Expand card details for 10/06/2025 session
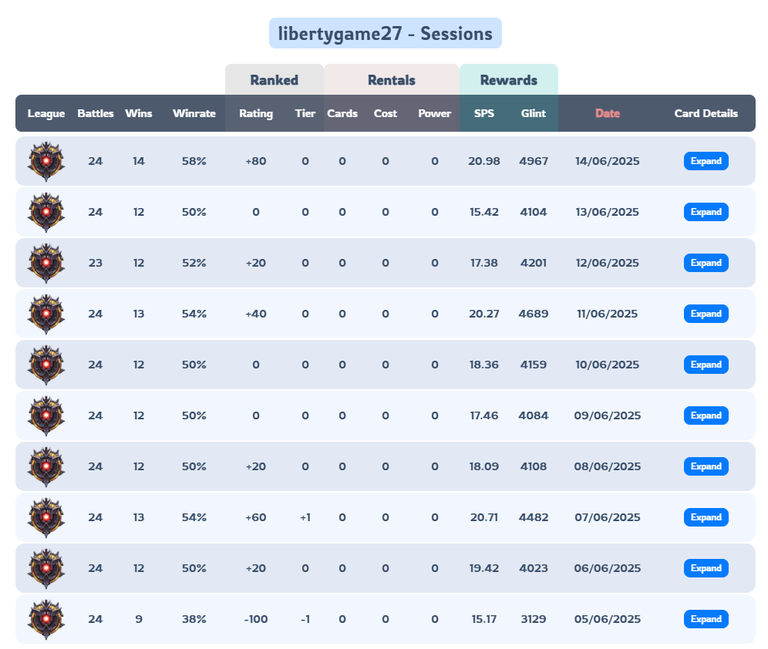 coord(706,365)
